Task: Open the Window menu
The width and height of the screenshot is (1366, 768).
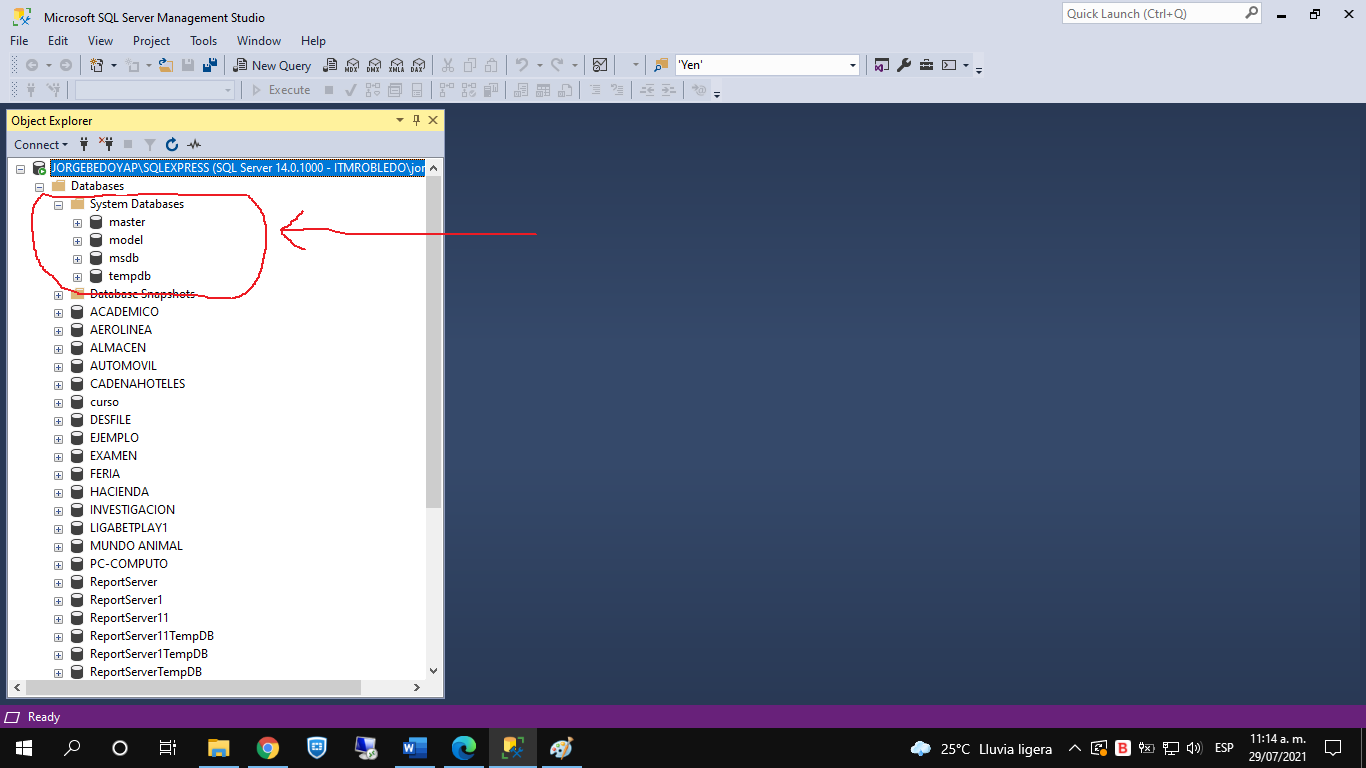Action: (259, 41)
